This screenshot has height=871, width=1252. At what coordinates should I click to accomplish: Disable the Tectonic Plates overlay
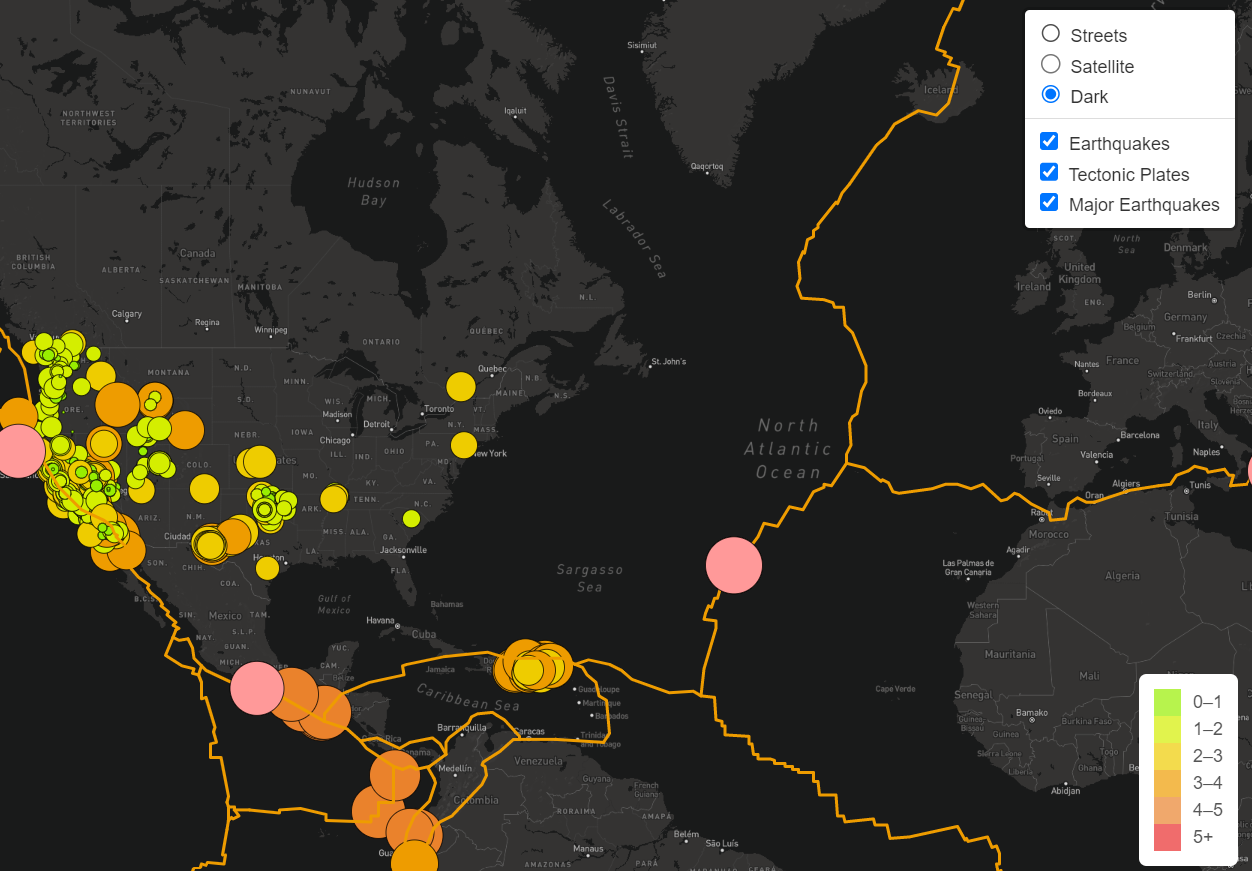pos(1048,171)
